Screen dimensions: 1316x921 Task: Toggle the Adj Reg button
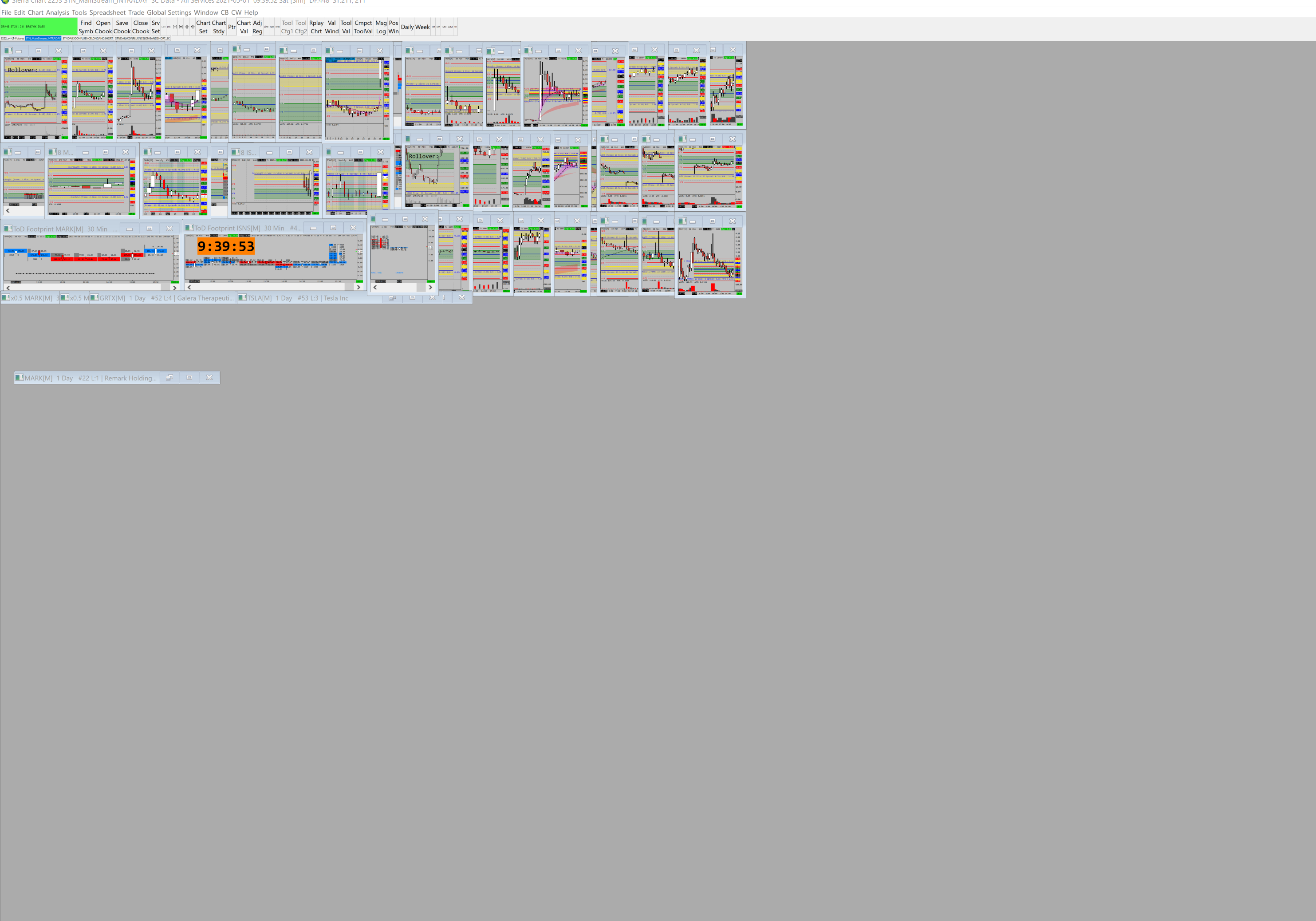click(x=257, y=27)
